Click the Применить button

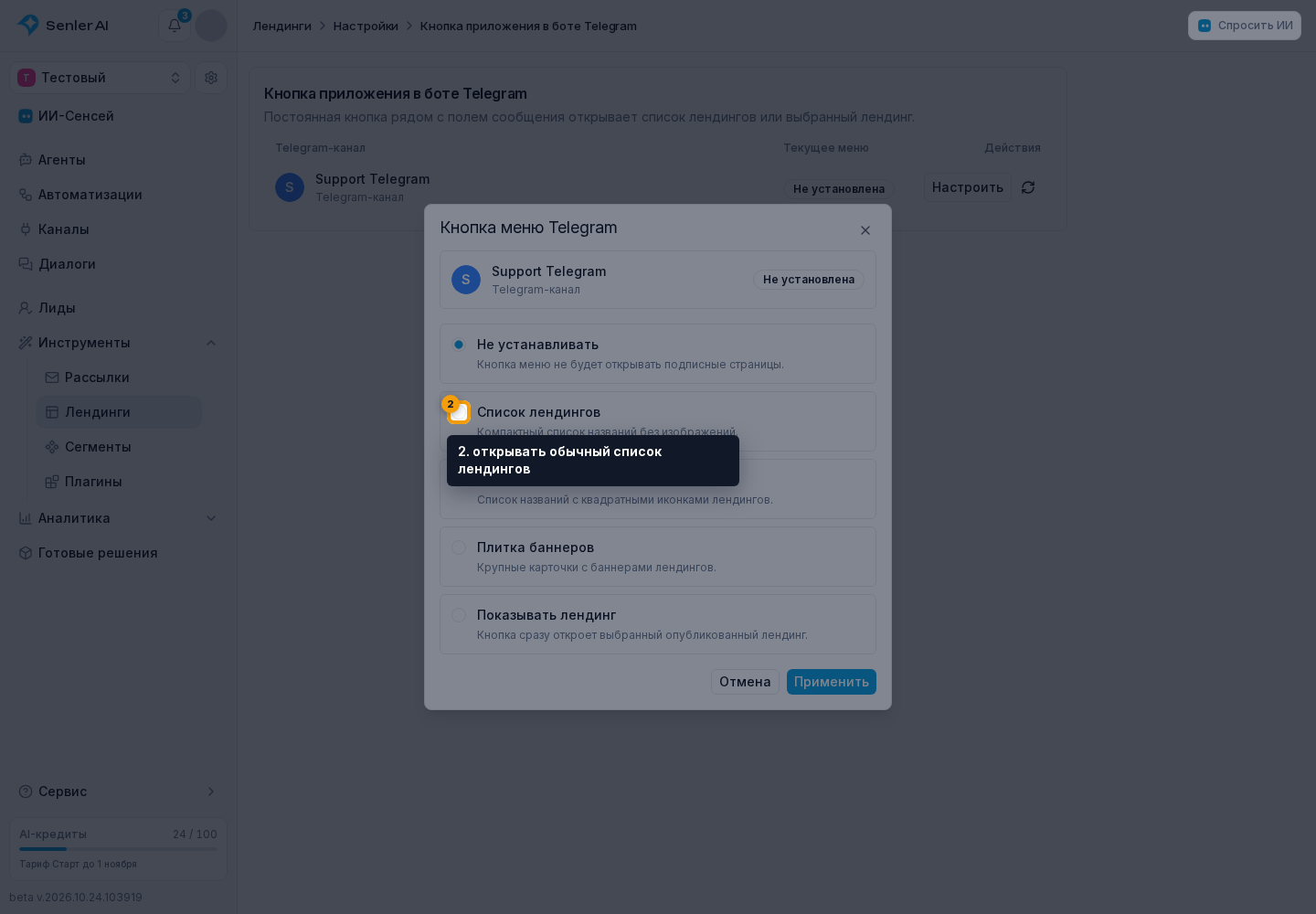[x=832, y=682]
